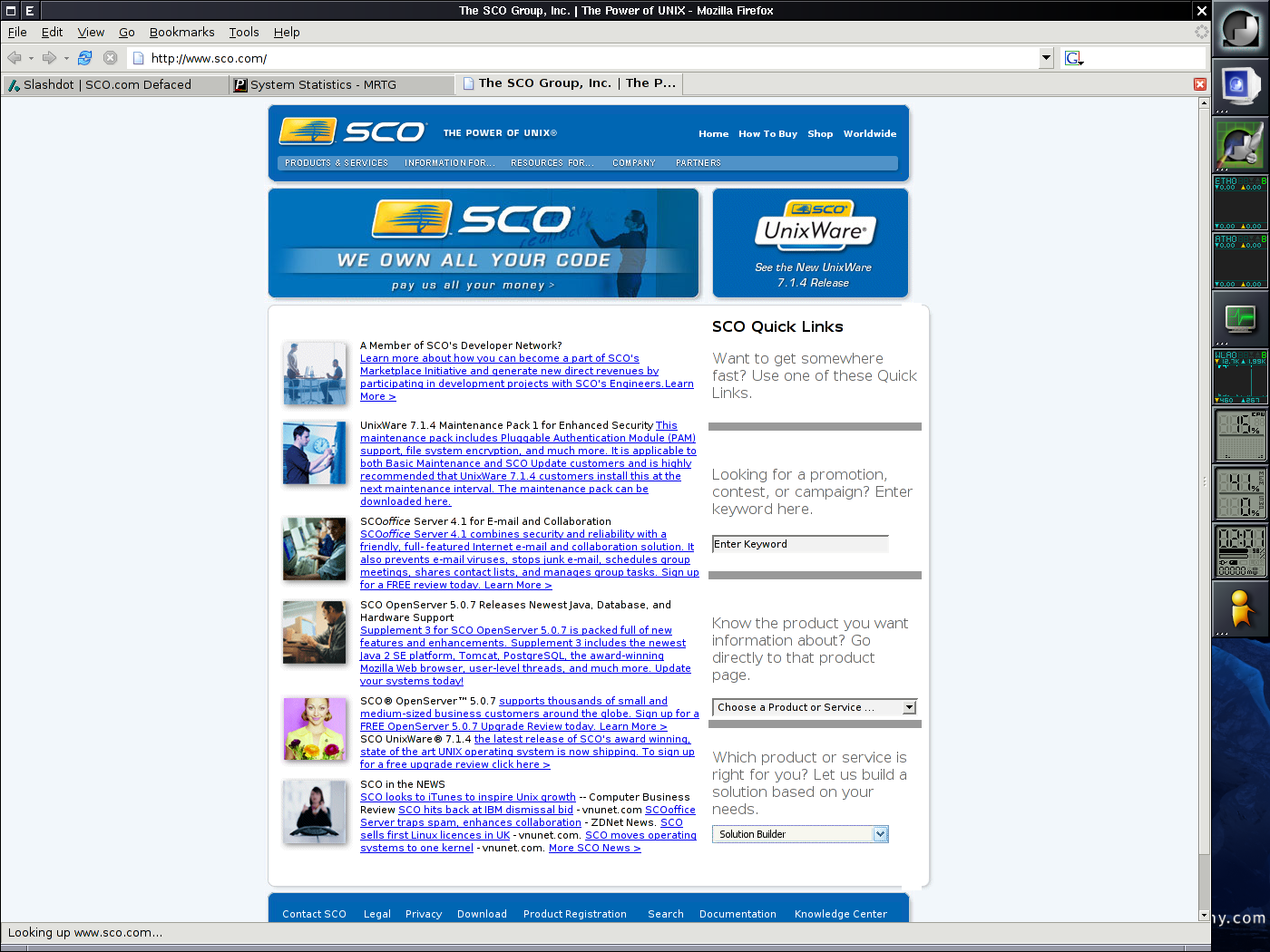Click the OpenServer 5.0.7 Java support thumbnail
Screen dimensions: 1270x952
coord(314,632)
